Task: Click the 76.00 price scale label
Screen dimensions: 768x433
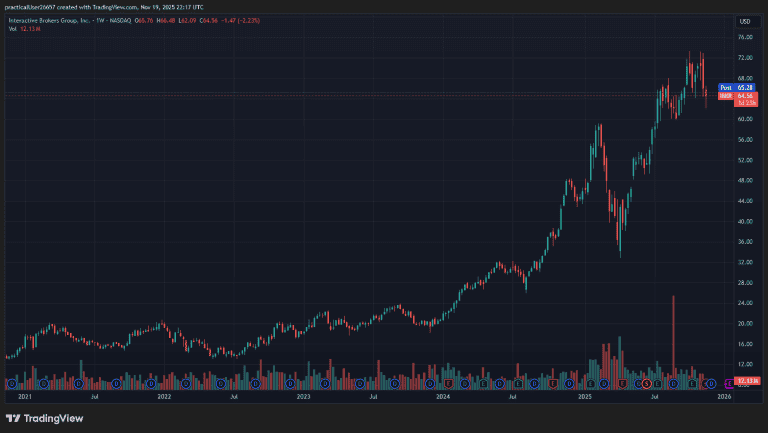Action: [x=744, y=37]
